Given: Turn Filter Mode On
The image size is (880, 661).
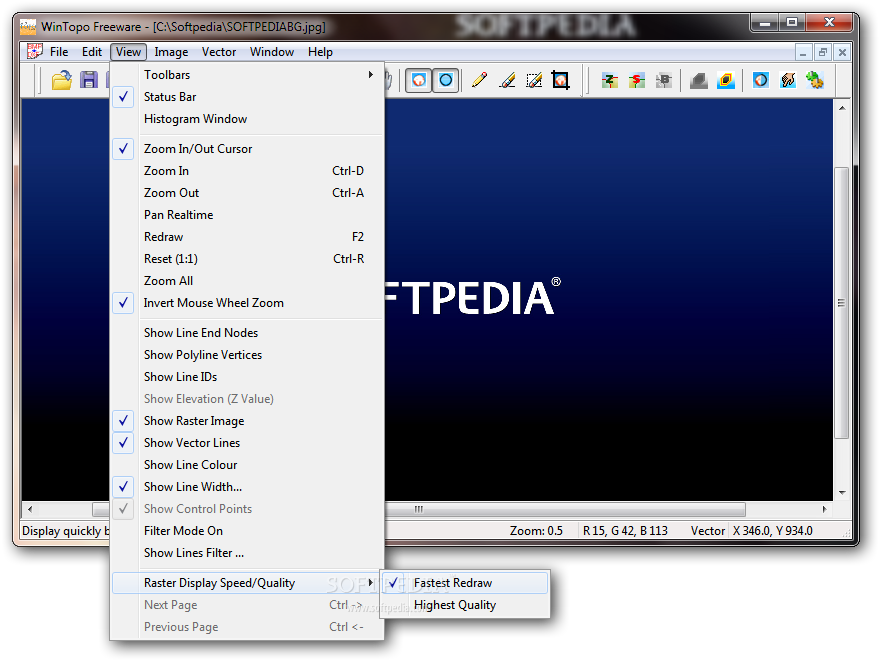Looking at the screenshot, I should 247,531.
